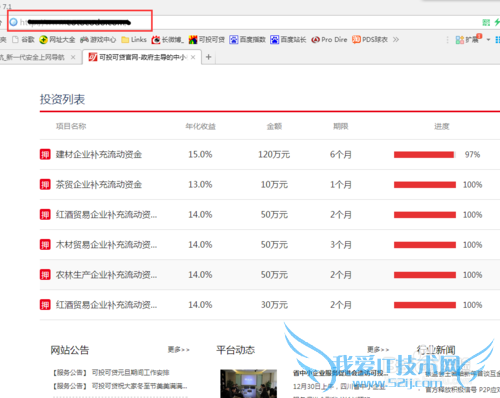The image size is (500, 398).
Task: Click the 120万元 amount
Action: (x=274, y=154)
